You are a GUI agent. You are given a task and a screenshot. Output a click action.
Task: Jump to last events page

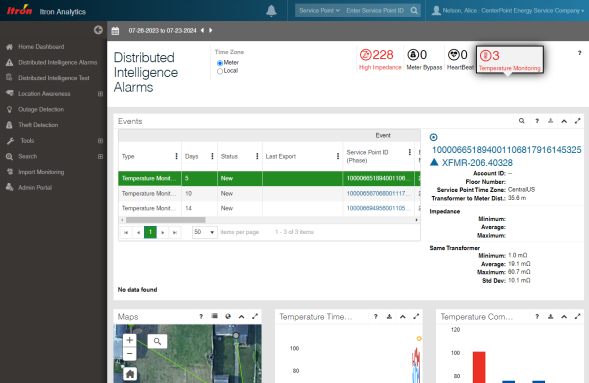[x=175, y=232]
